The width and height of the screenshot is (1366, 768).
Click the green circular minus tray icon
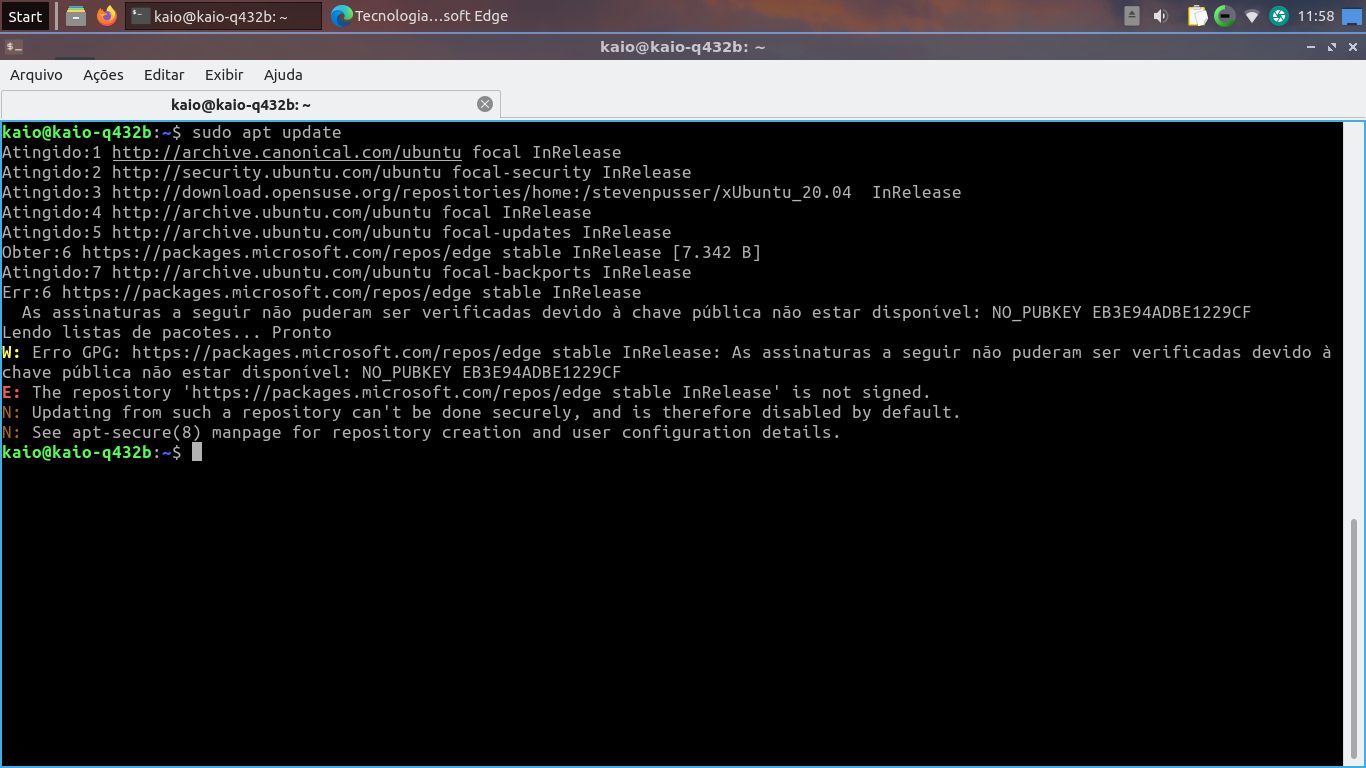1224,16
